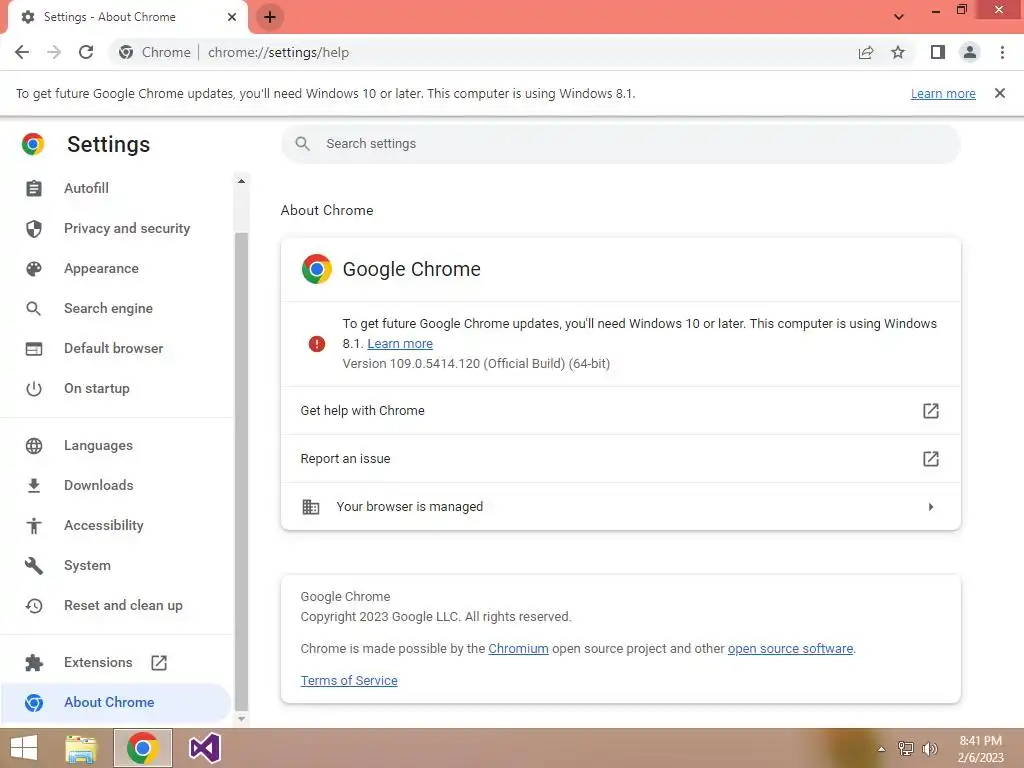This screenshot has width=1024, height=768.
Task: Open the tab search dropdown arrow
Action: [x=899, y=17]
